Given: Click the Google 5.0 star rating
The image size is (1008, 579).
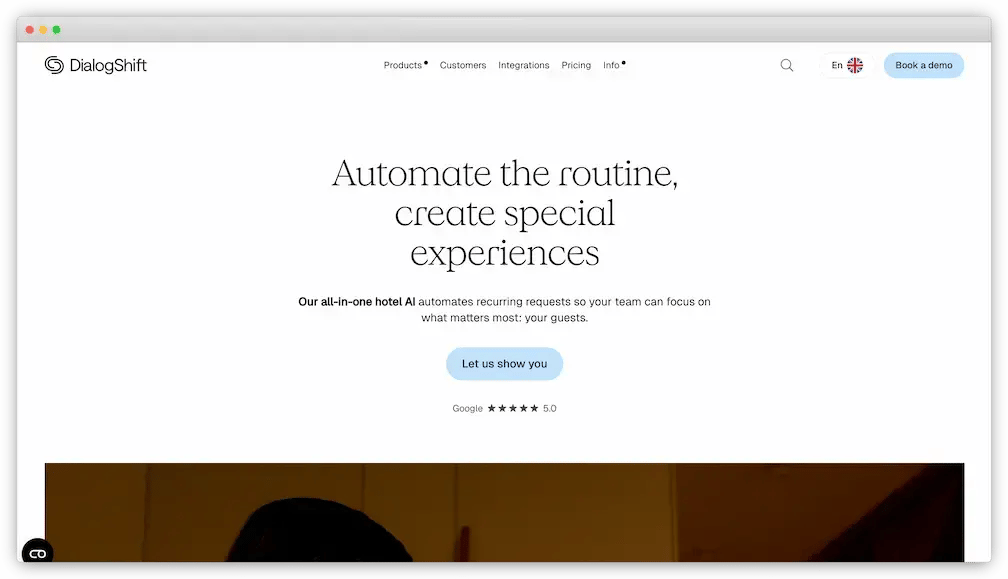Looking at the screenshot, I should (504, 408).
